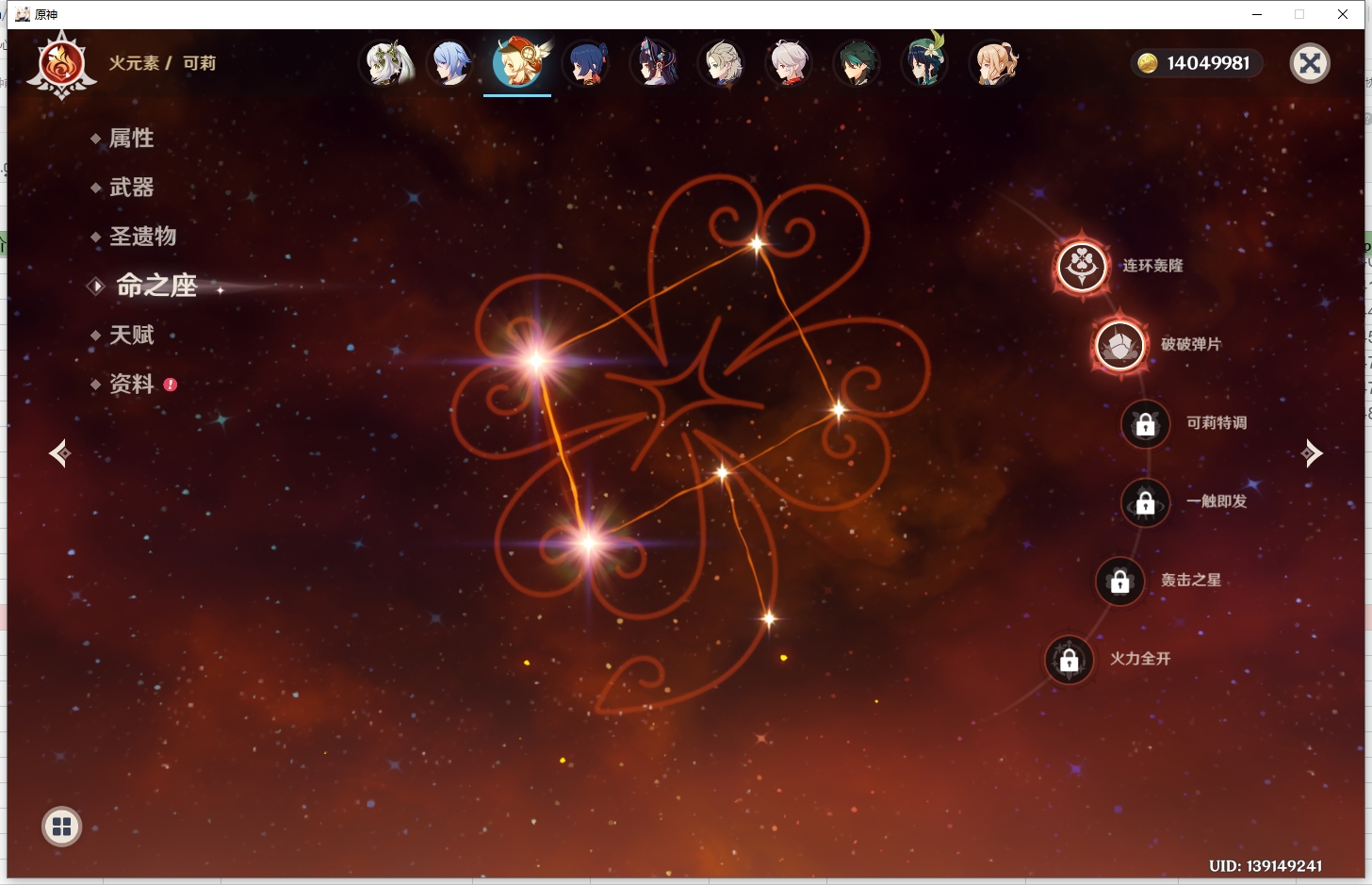This screenshot has width=1372, height=885.
Task: Click the 火力全开 label text
Action: [x=1140, y=659]
